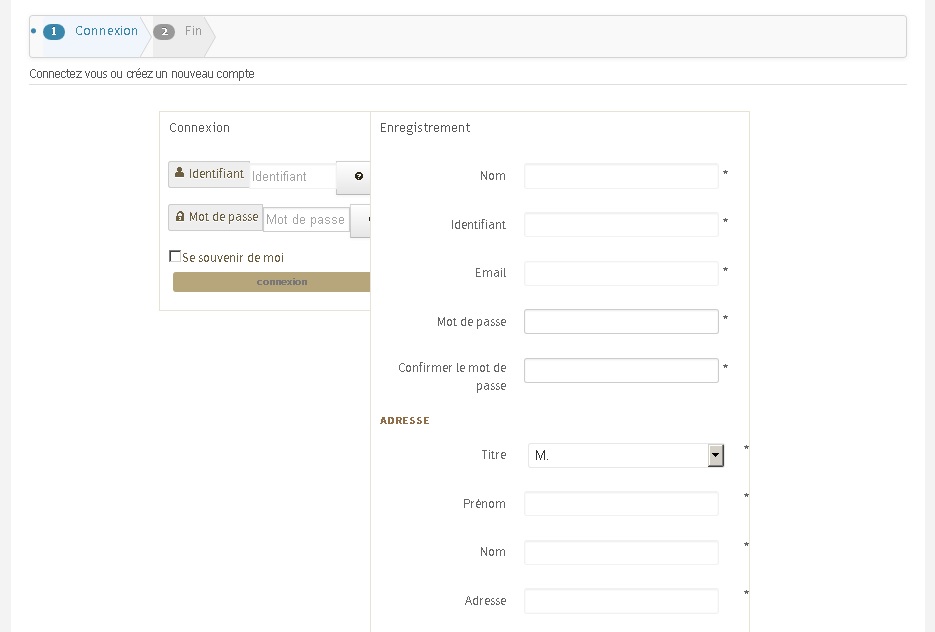Click the step 2 number badge
This screenshot has height=632, width=935.
coord(164,32)
